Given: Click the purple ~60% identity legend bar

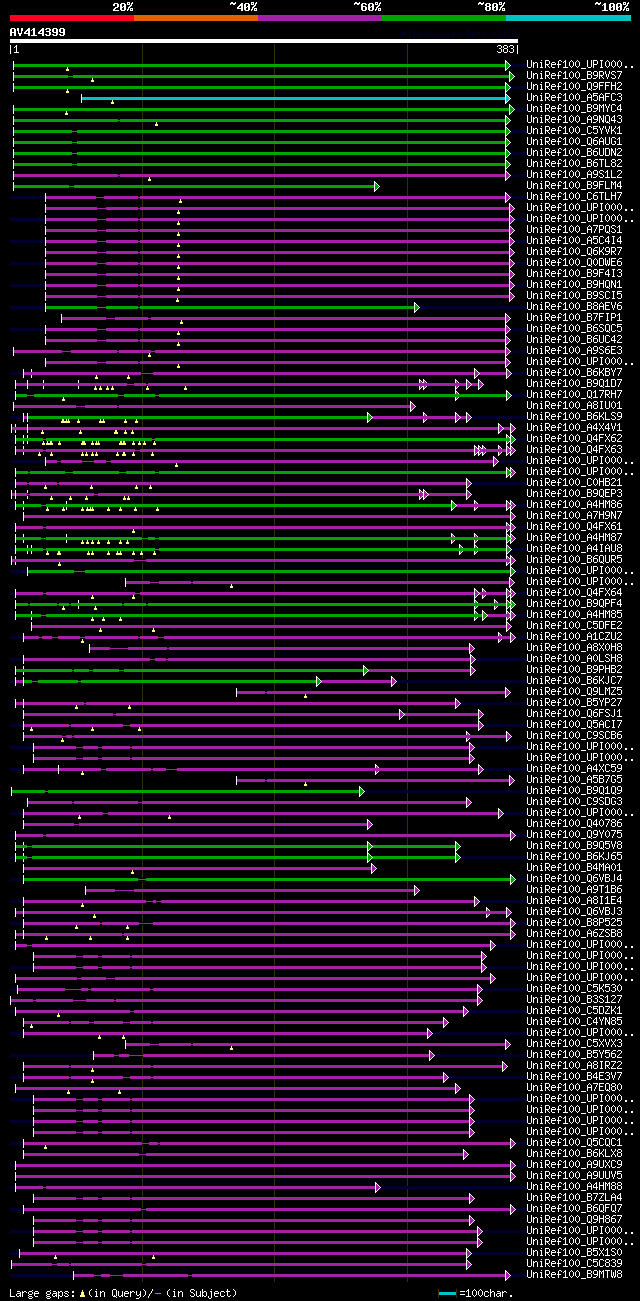Looking at the screenshot, I should (319, 18).
